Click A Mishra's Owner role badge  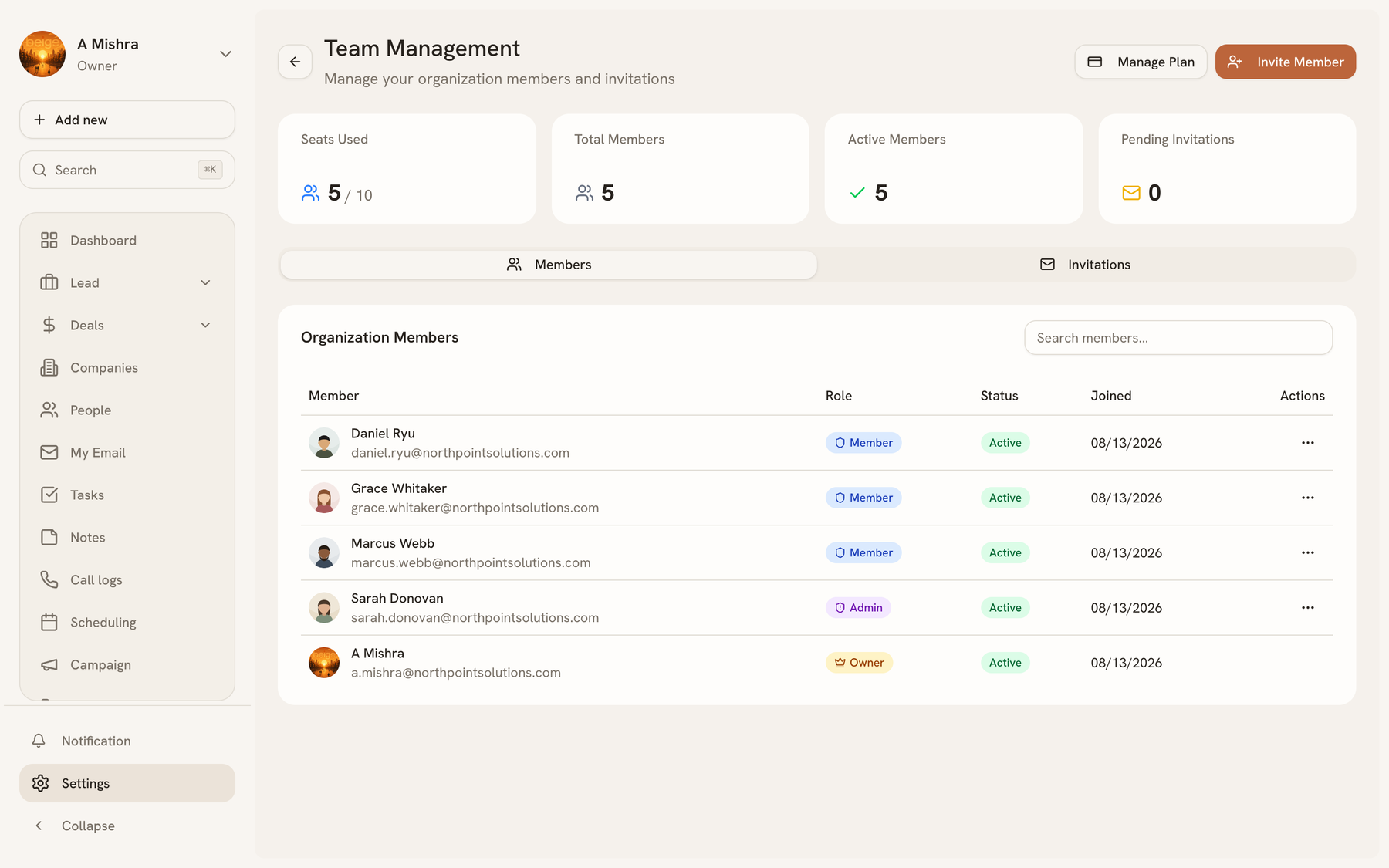tap(859, 663)
